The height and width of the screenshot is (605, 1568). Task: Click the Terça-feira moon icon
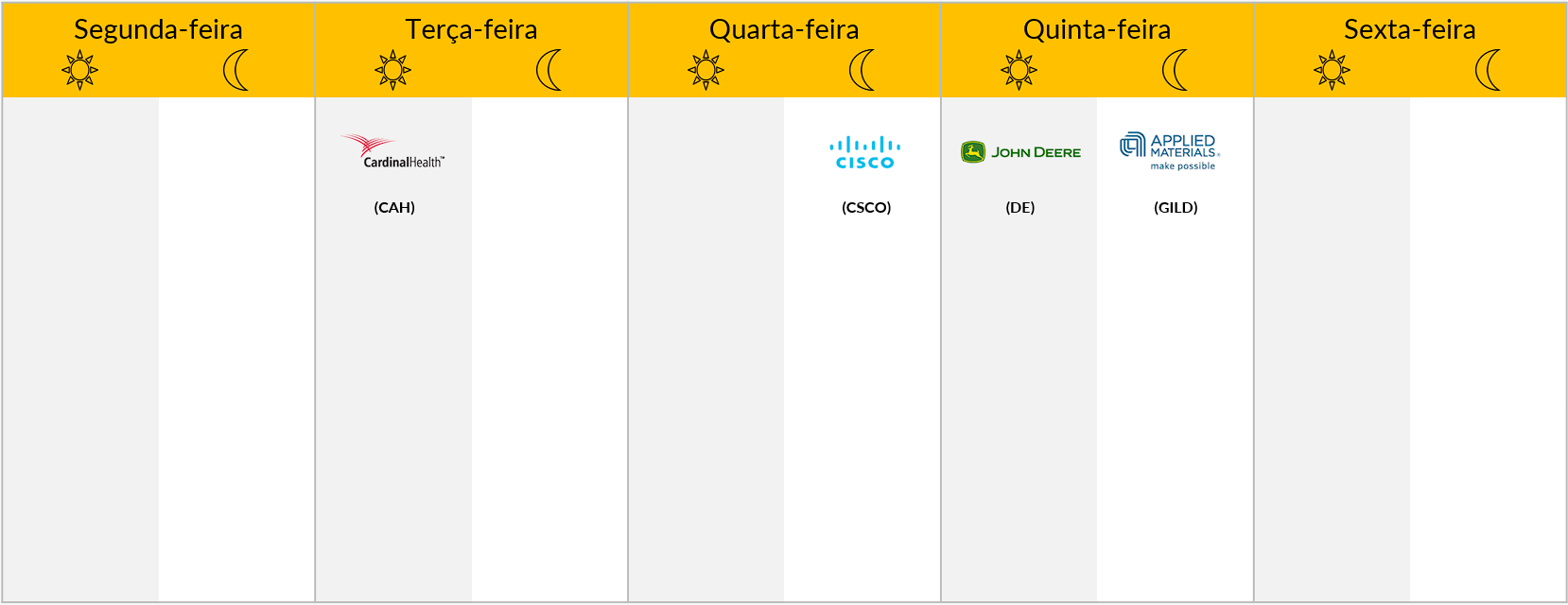tap(549, 70)
